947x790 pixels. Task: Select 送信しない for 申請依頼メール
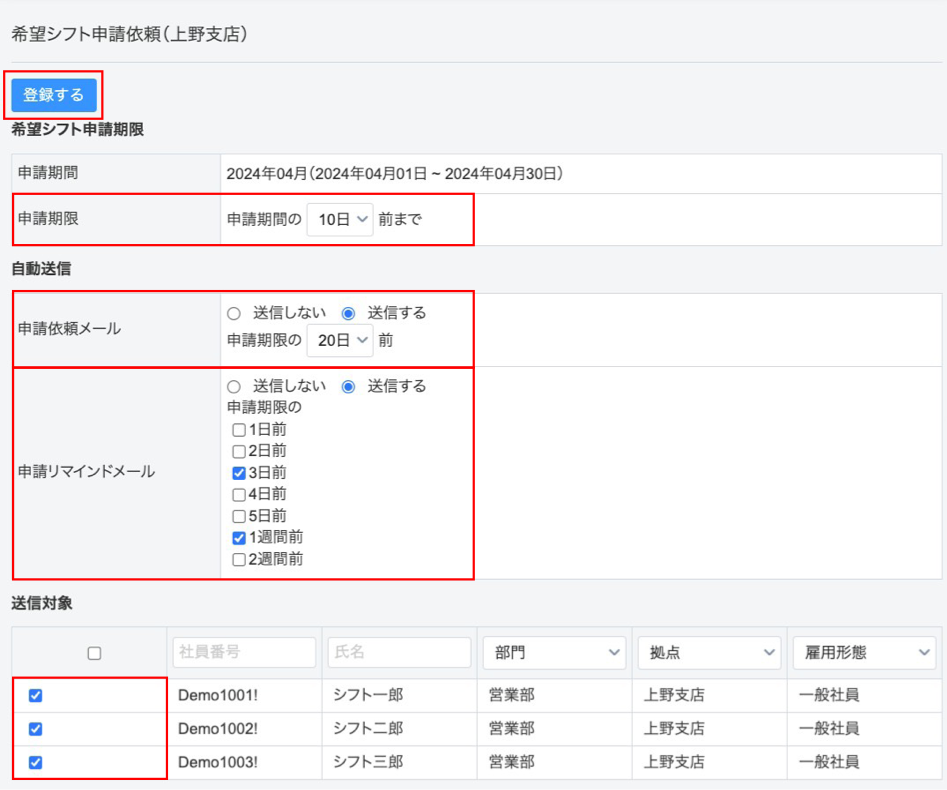tap(234, 313)
